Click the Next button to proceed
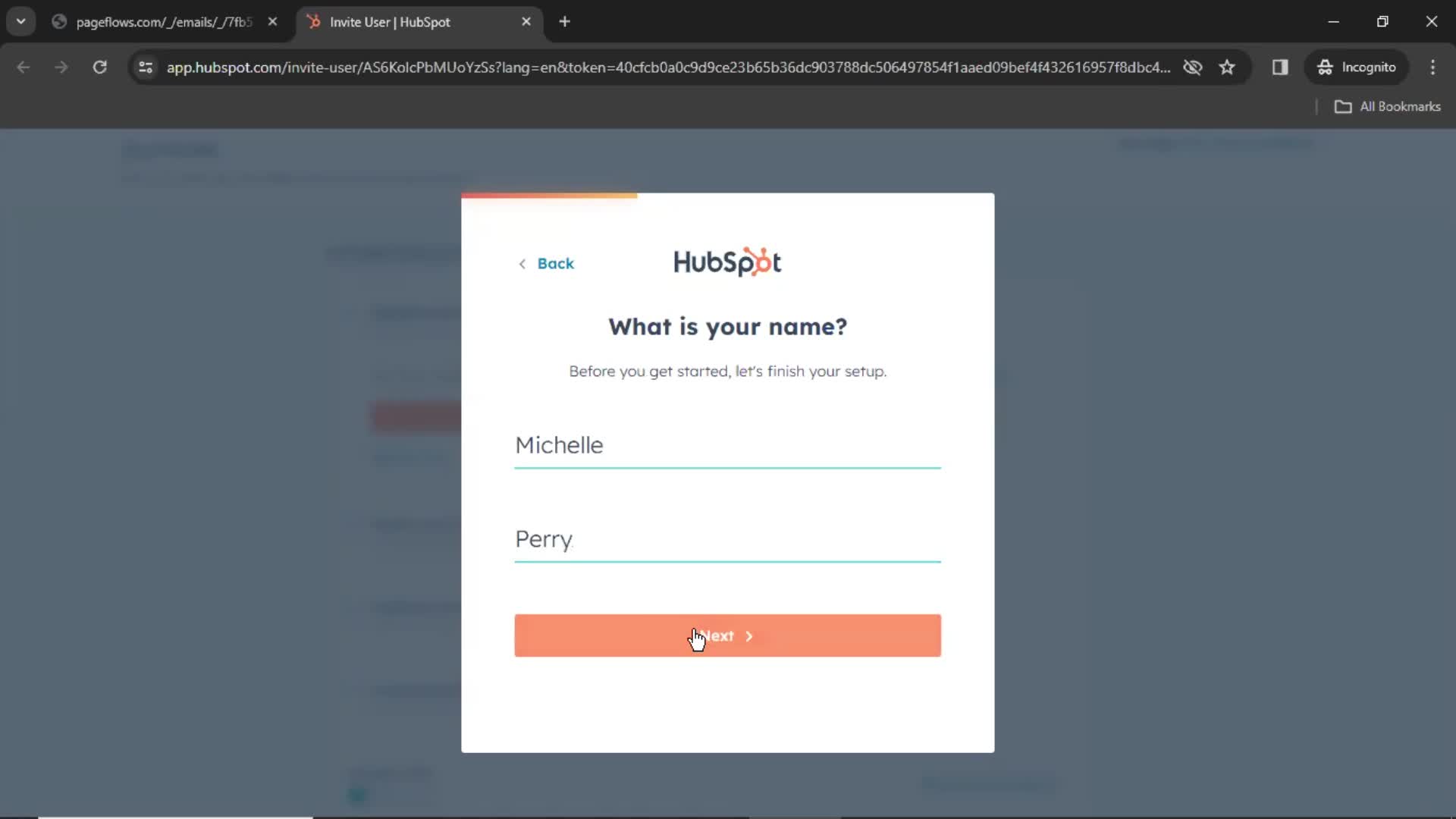Screen dimensions: 1456x819 [727, 635]
